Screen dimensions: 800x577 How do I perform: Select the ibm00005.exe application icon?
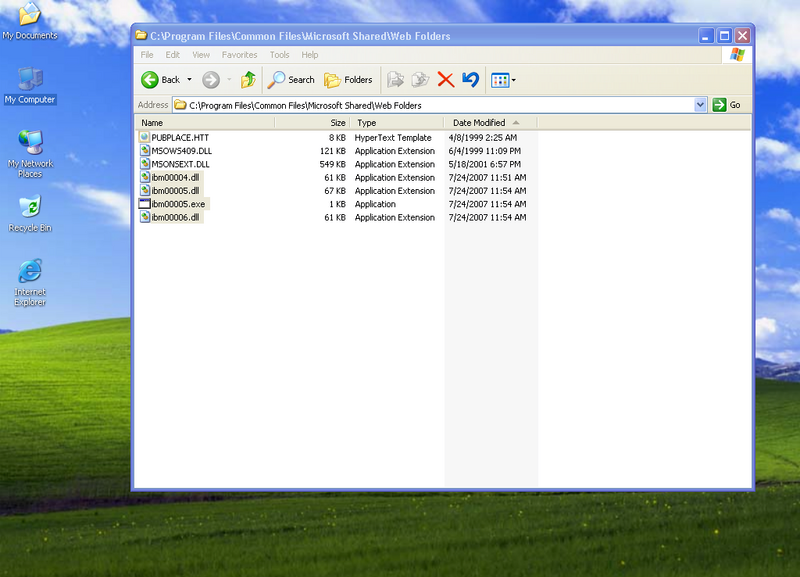(144, 204)
